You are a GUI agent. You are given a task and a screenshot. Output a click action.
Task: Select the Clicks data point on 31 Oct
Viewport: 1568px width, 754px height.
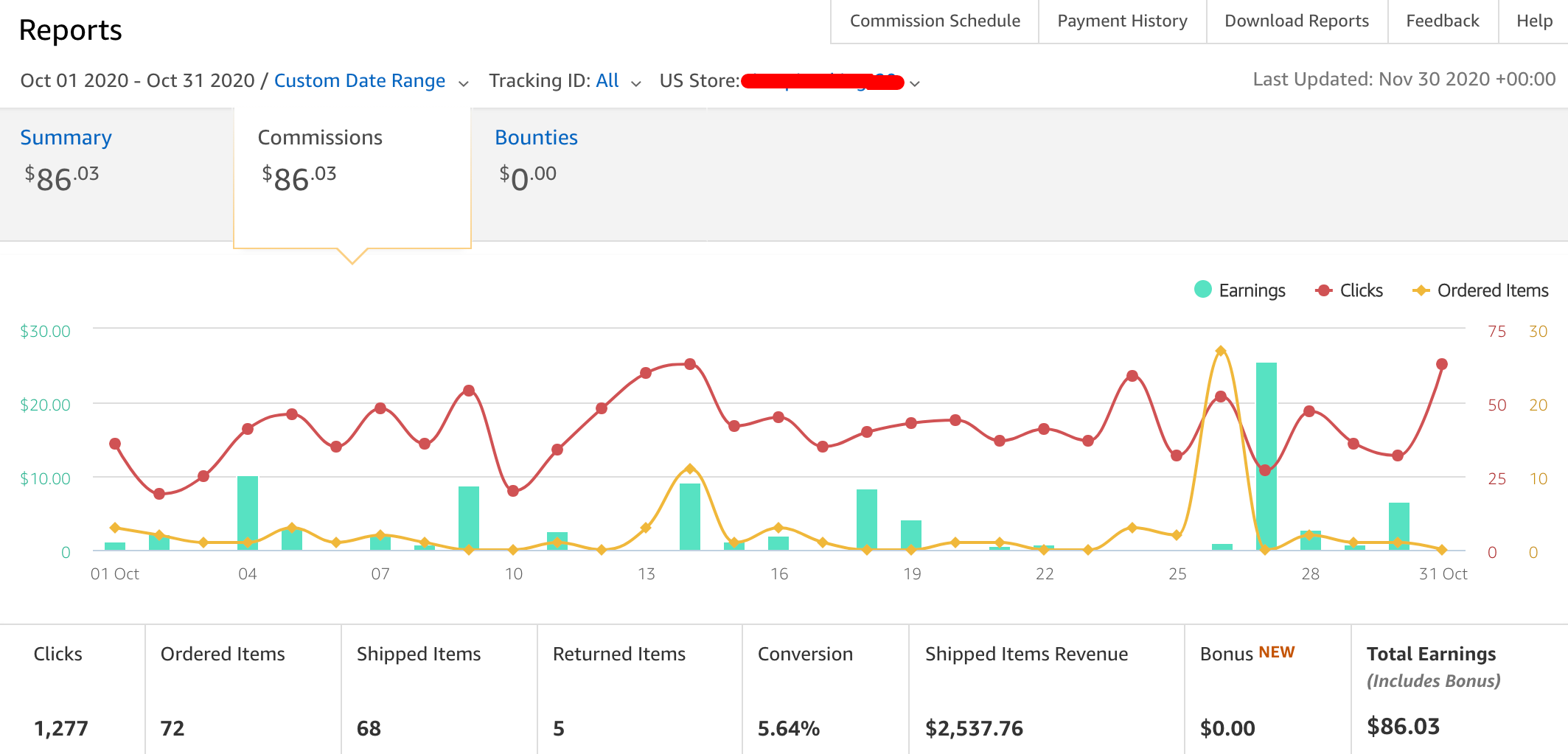pyautogui.click(x=1442, y=364)
